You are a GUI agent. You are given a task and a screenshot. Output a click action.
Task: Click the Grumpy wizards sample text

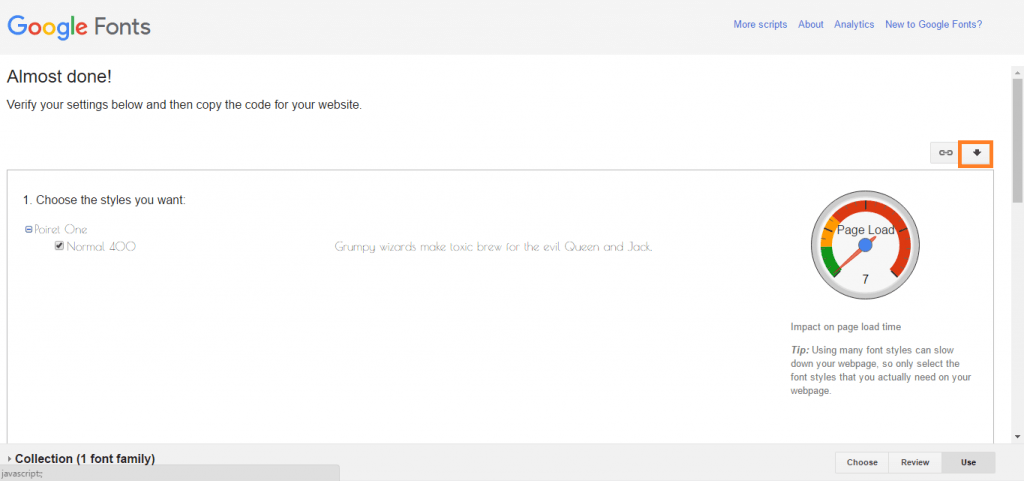[494, 247]
